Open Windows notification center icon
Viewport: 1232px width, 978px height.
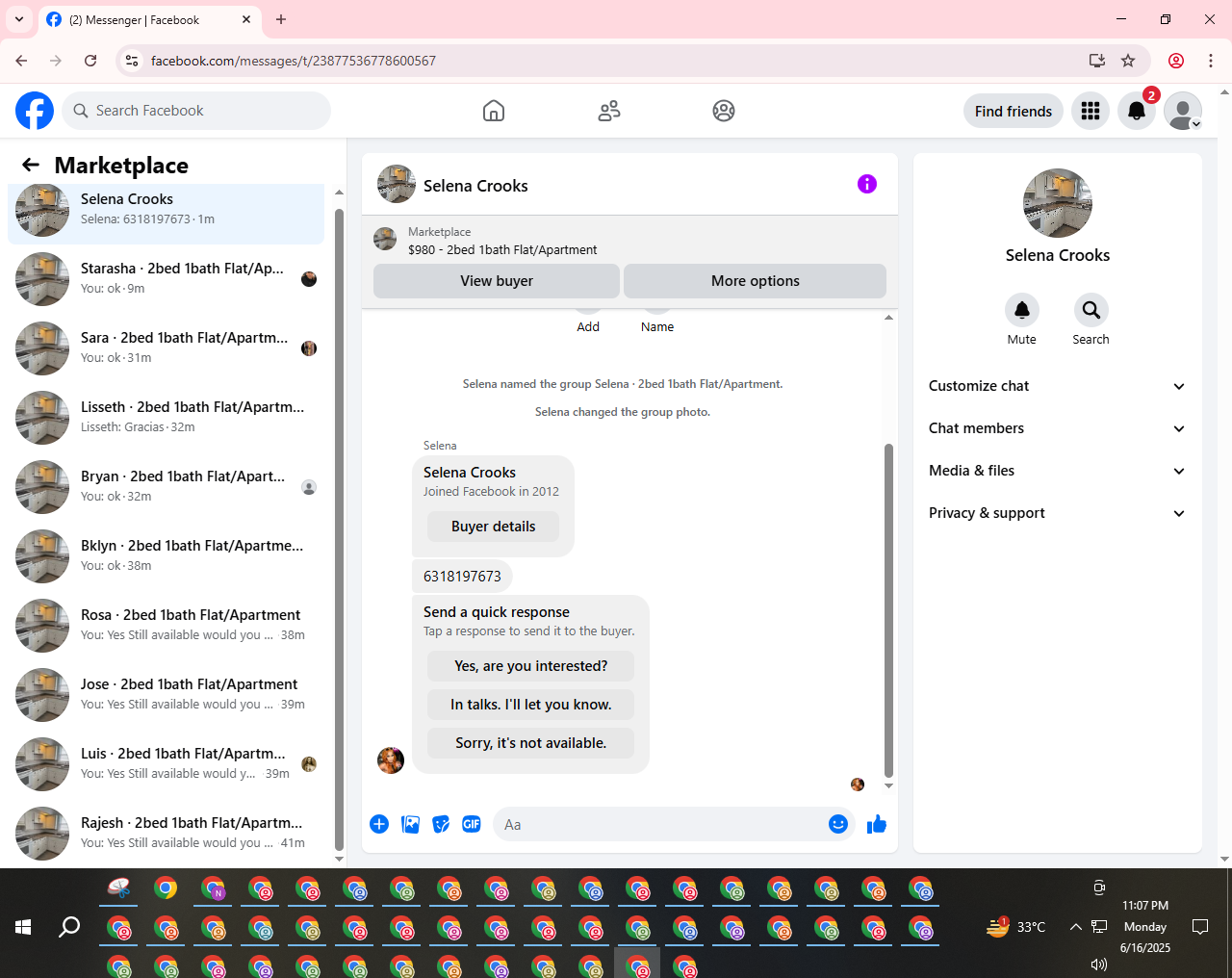click(x=1200, y=927)
